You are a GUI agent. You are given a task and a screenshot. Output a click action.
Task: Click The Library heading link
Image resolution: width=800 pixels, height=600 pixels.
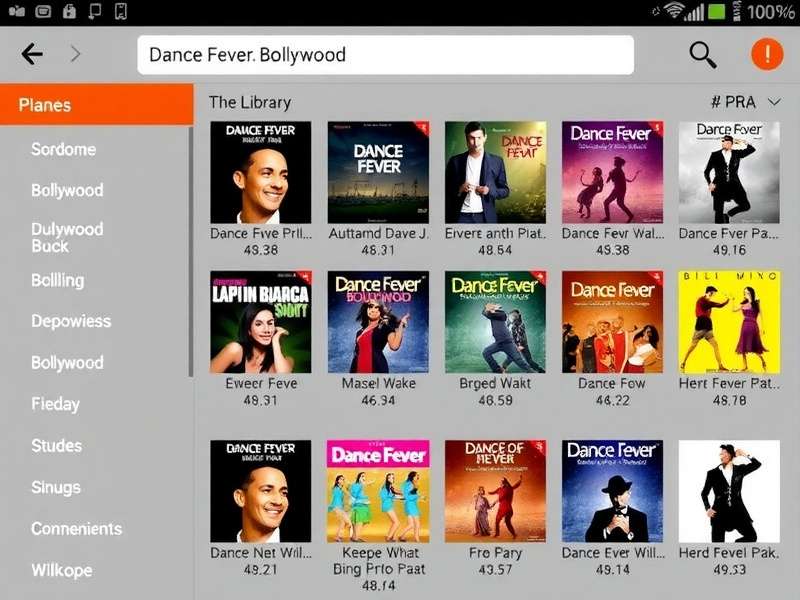click(250, 102)
